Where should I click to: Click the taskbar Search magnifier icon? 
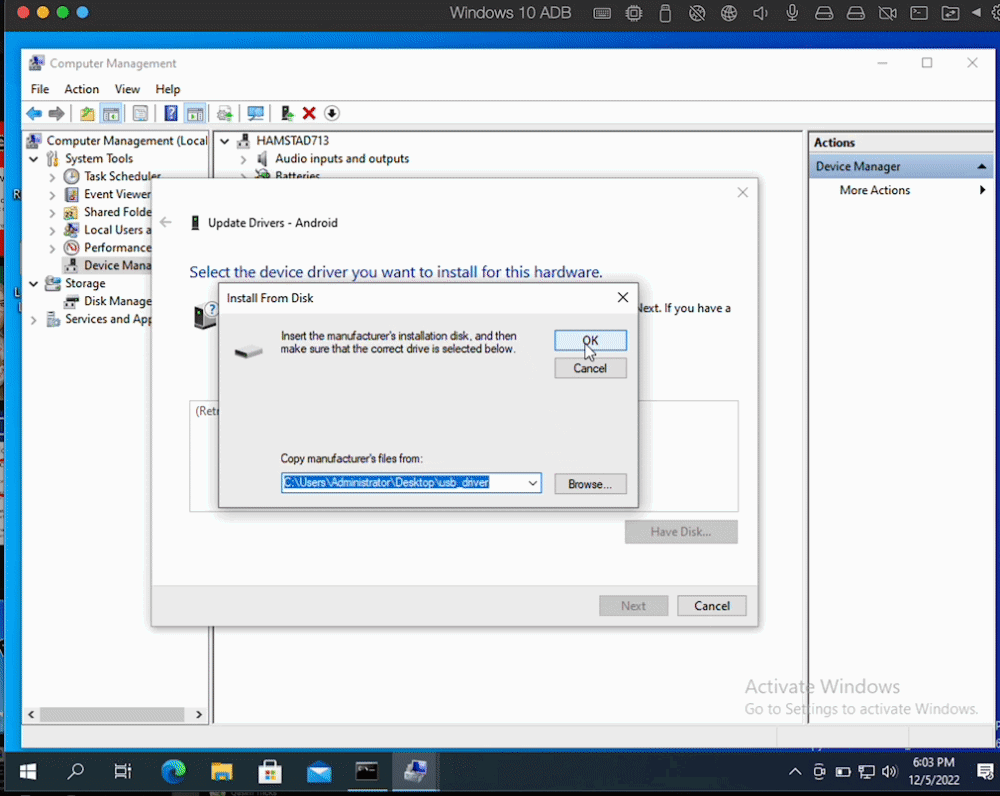75,772
